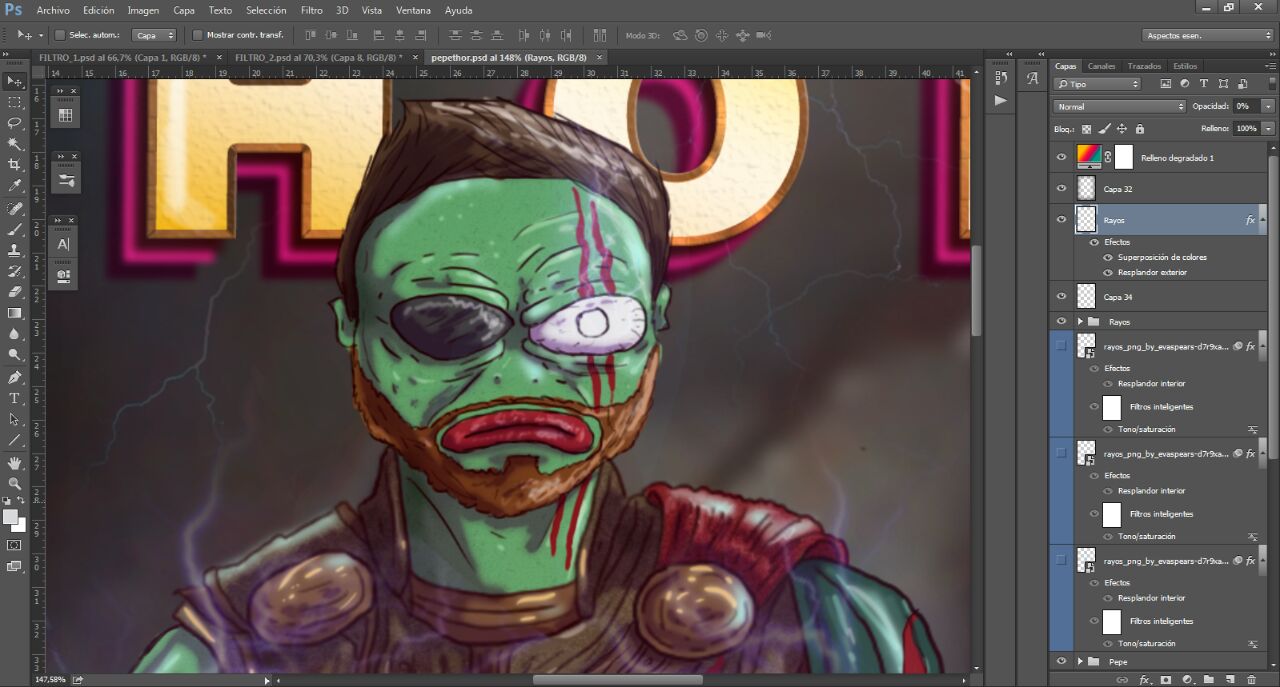The width and height of the screenshot is (1280, 687).
Task: Hide the Capa 32 layer
Action: pyautogui.click(x=1061, y=188)
